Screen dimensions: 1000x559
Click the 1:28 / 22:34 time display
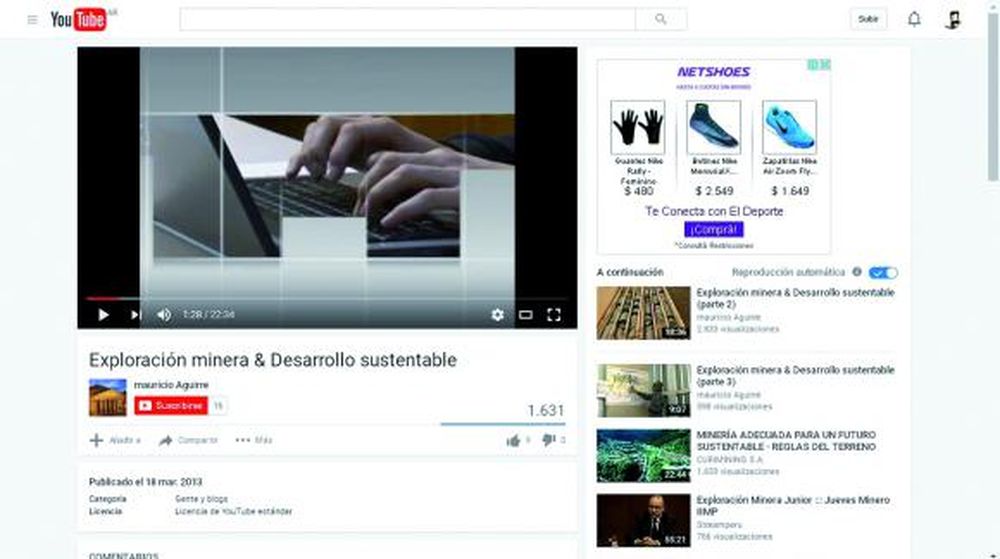click(x=209, y=314)
